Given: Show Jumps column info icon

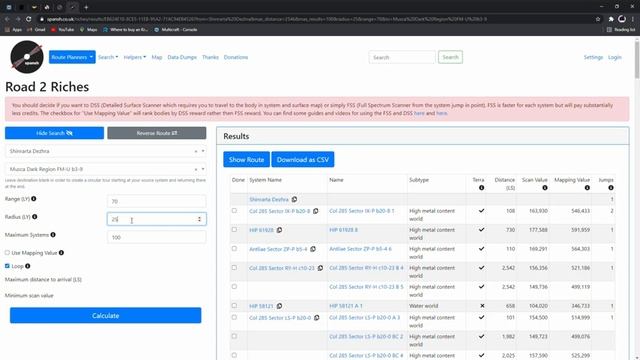Looking at the screenshot, I should (611, 188).
